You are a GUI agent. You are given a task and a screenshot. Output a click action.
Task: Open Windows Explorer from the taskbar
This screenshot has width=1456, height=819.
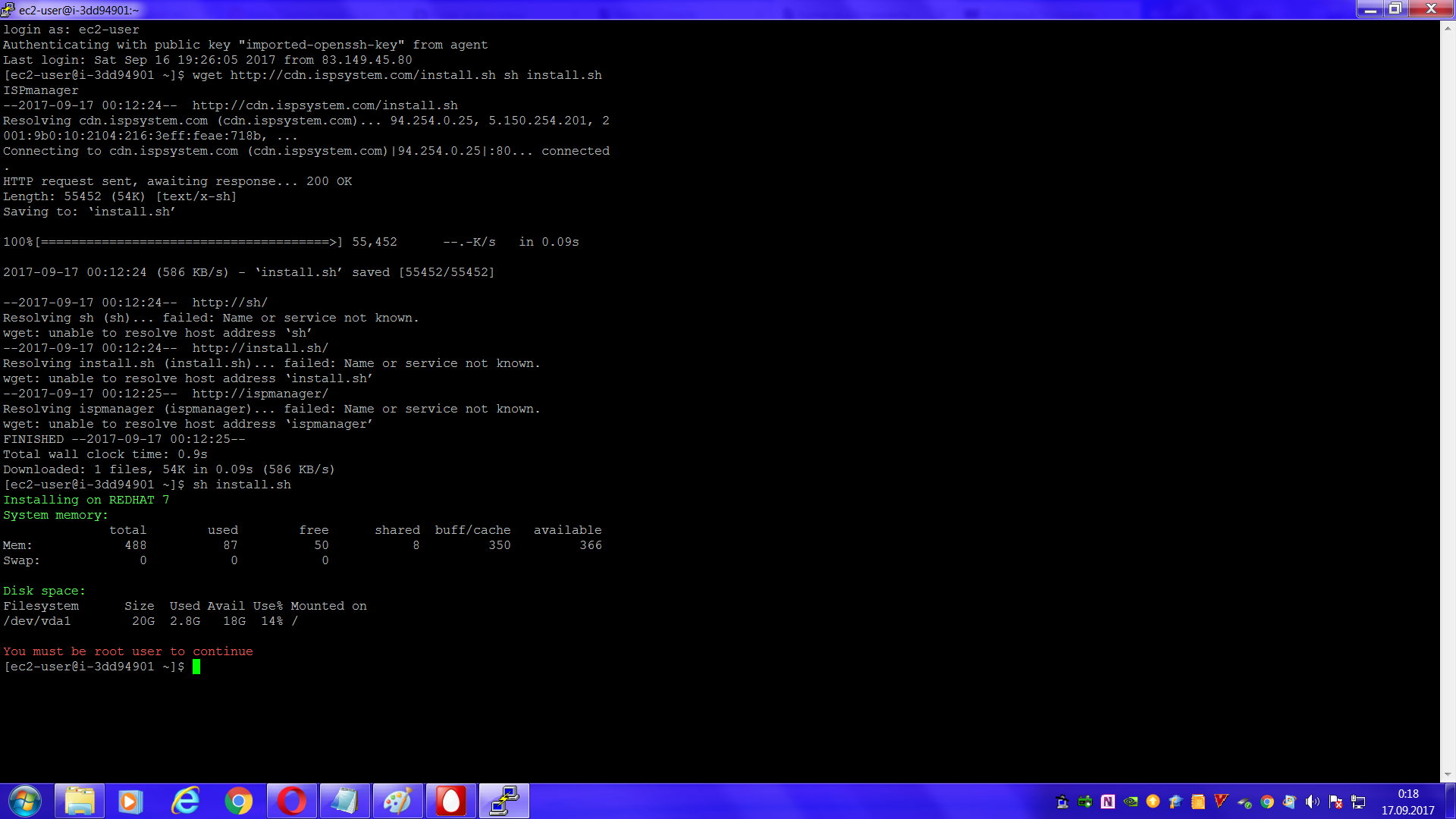80,802
